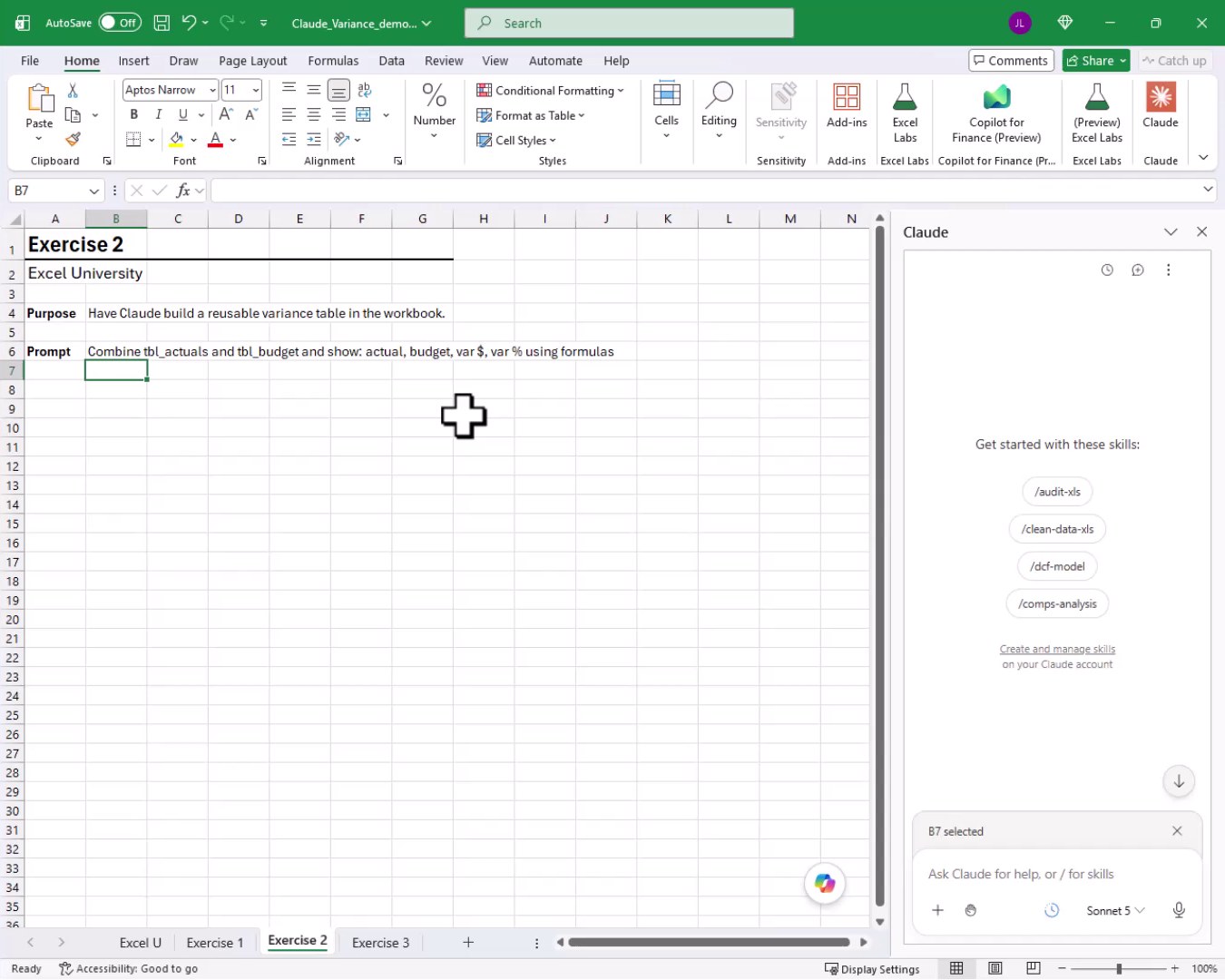1225x980 pixels.
Task: Choose the /comps-analysis skill
Action: coord(1057,603)
